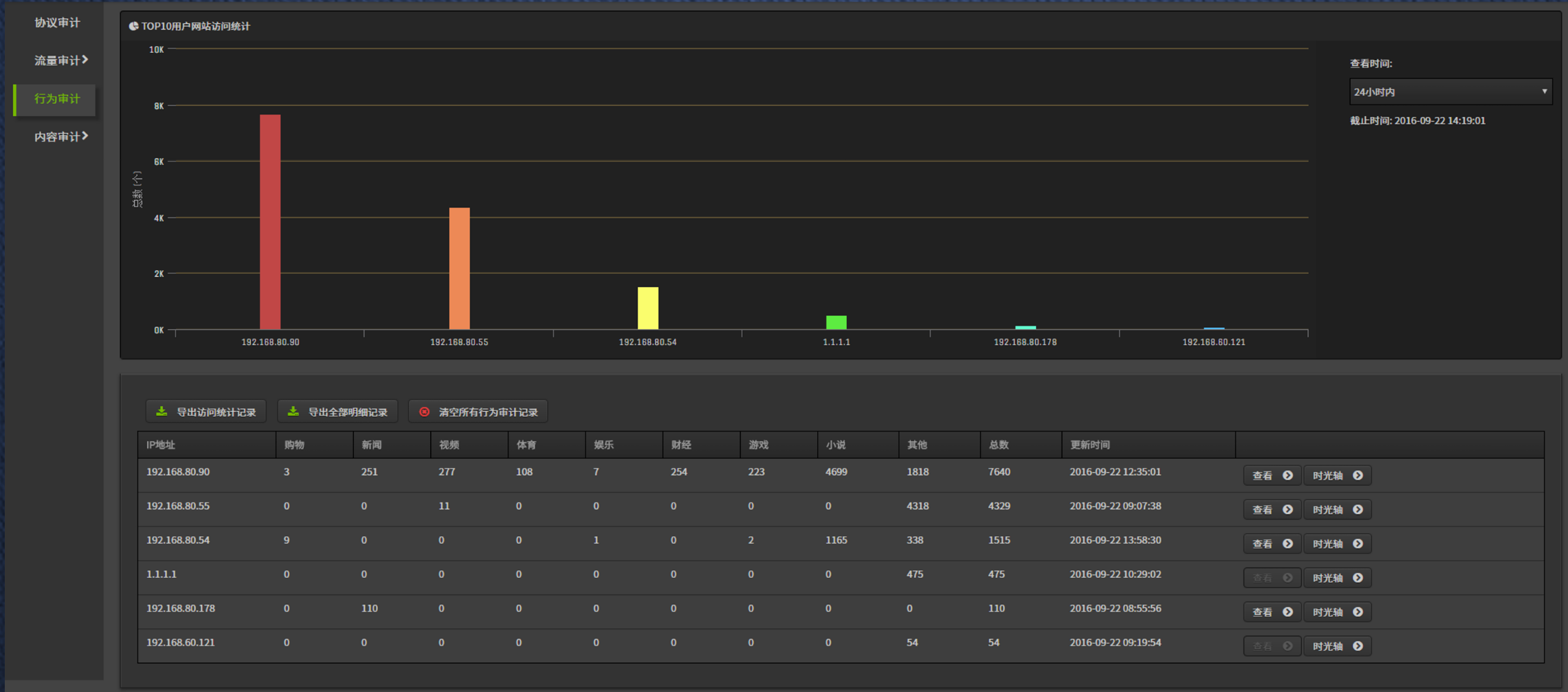Click IP cell 1.1.1.1 in table
The image size is (1568, 692).
162,574
